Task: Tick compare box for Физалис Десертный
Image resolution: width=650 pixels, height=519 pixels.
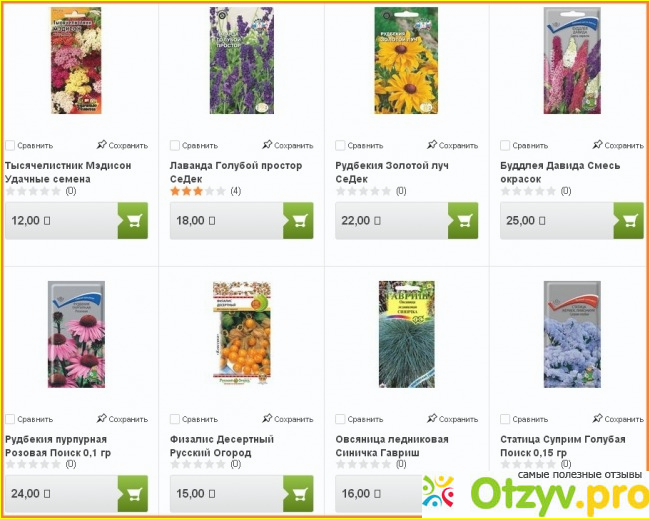Action: click(175, 419)
